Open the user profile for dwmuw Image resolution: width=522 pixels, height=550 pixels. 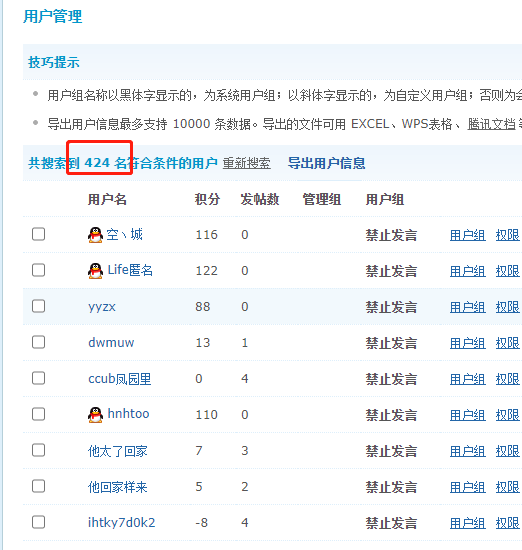pos(111,342)
